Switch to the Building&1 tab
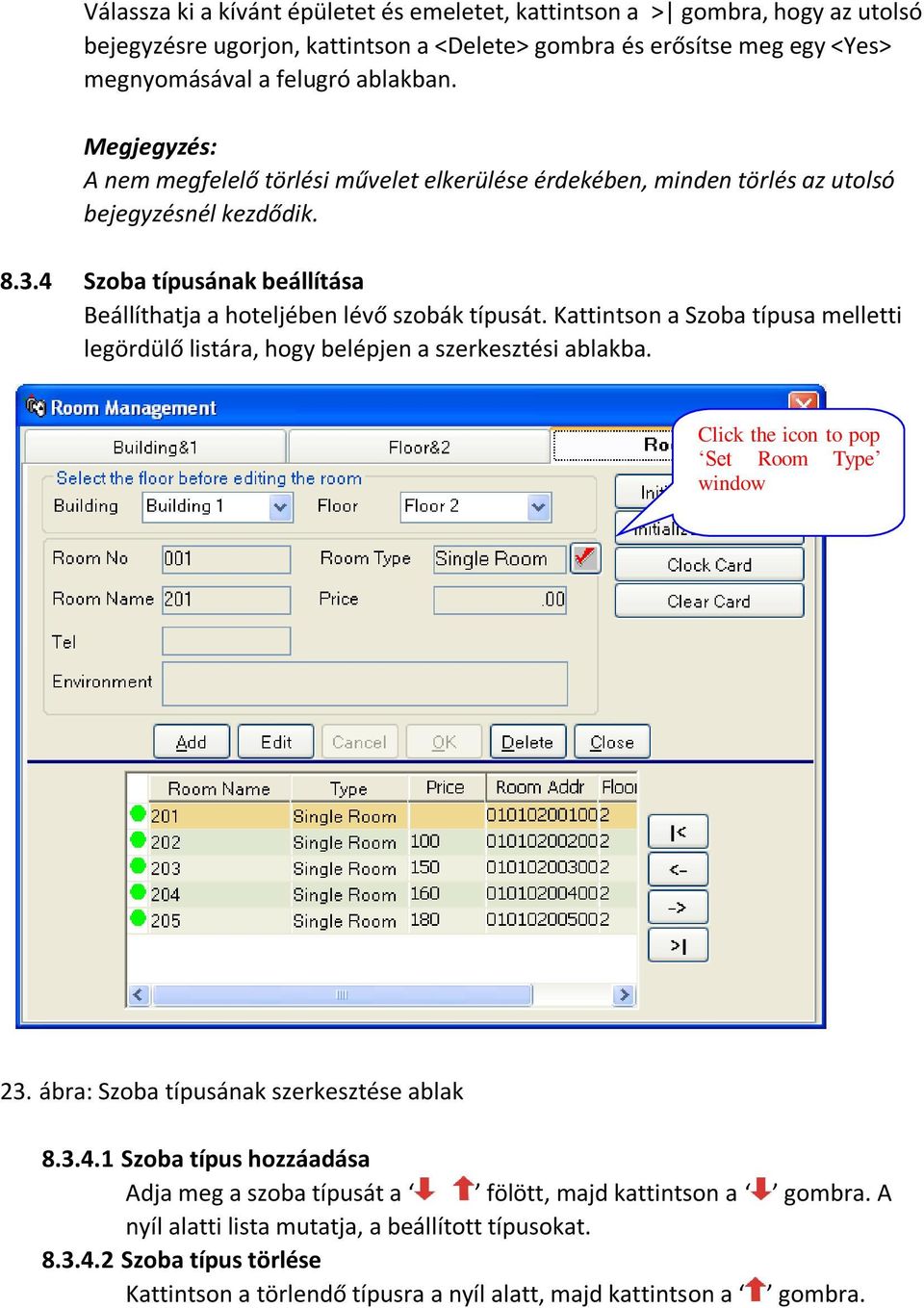Image resolution: width=924 pixels, height=1308 pixels. pyautogui.click(x=155, y=447)
